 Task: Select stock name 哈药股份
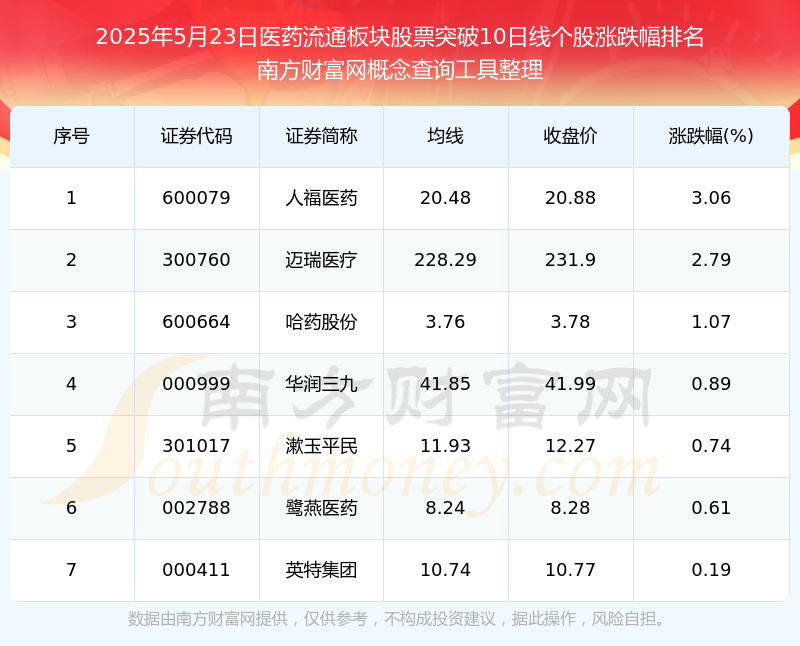[x=321, y=322]
